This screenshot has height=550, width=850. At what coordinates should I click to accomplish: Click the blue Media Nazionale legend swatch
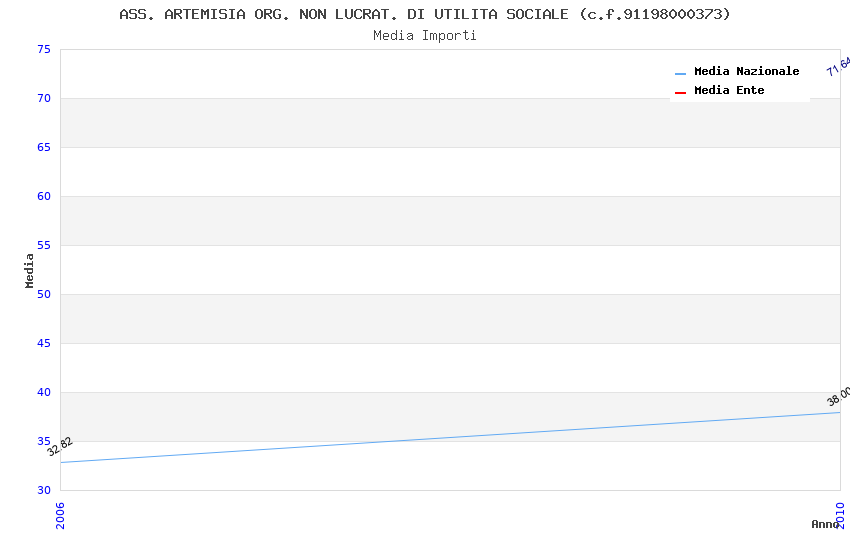pos(680,73)
